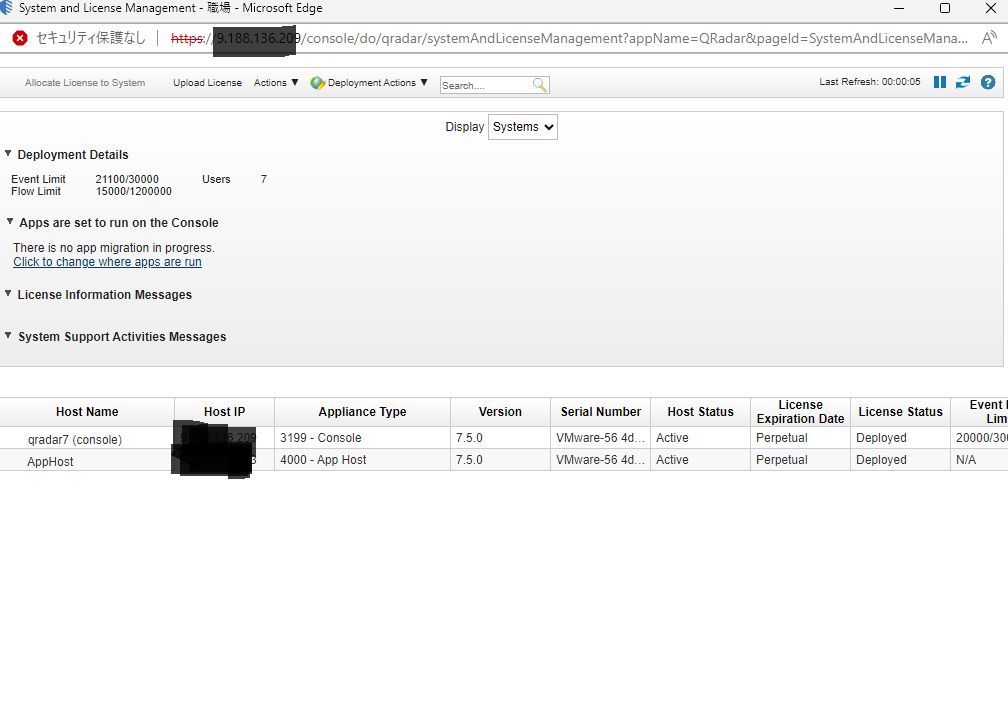Sort by Serial Number column header

[600, 412]
